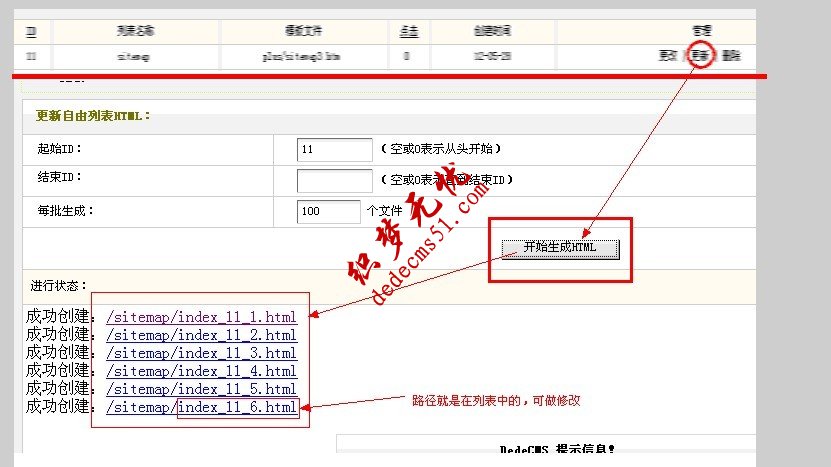
Task: Click the DedeCMS 提示信息 panel header
Action: (x=558, y=451)
